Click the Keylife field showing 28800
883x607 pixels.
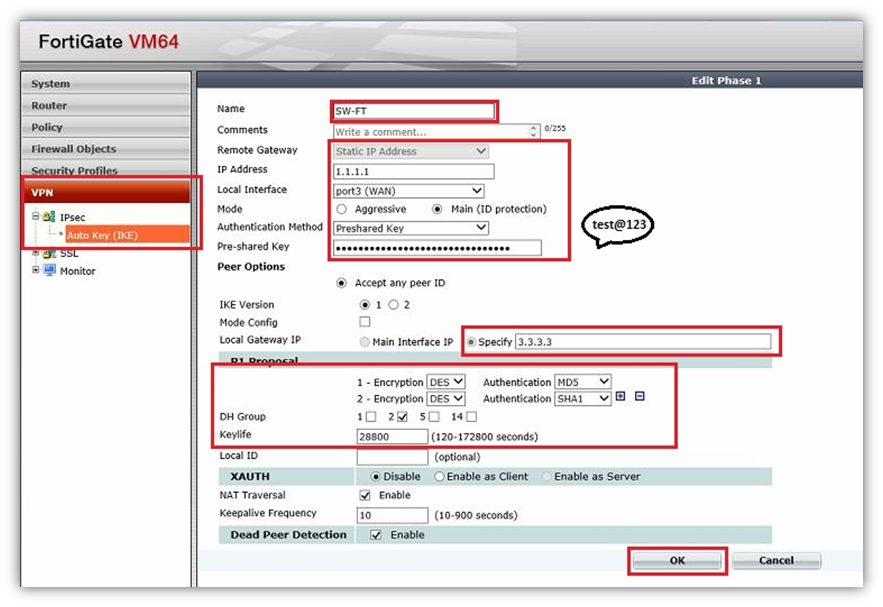pyautogui.click(x=392, y=436)
